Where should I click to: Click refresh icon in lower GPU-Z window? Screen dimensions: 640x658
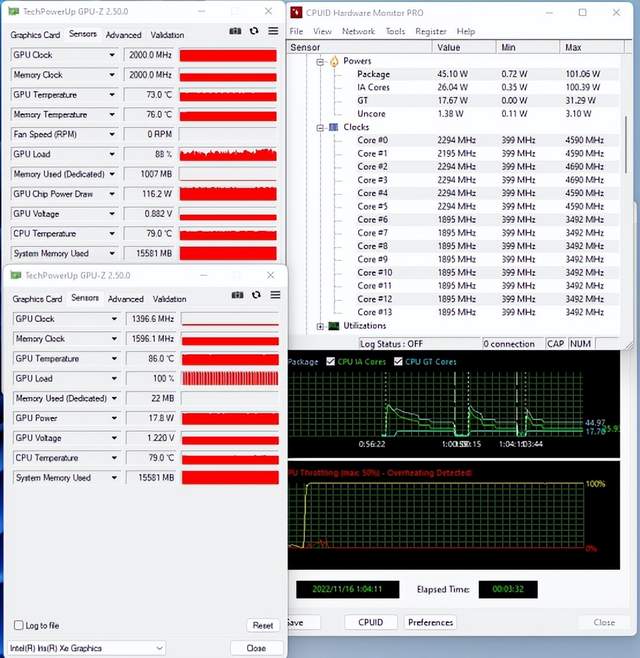[x=256, y=295]
